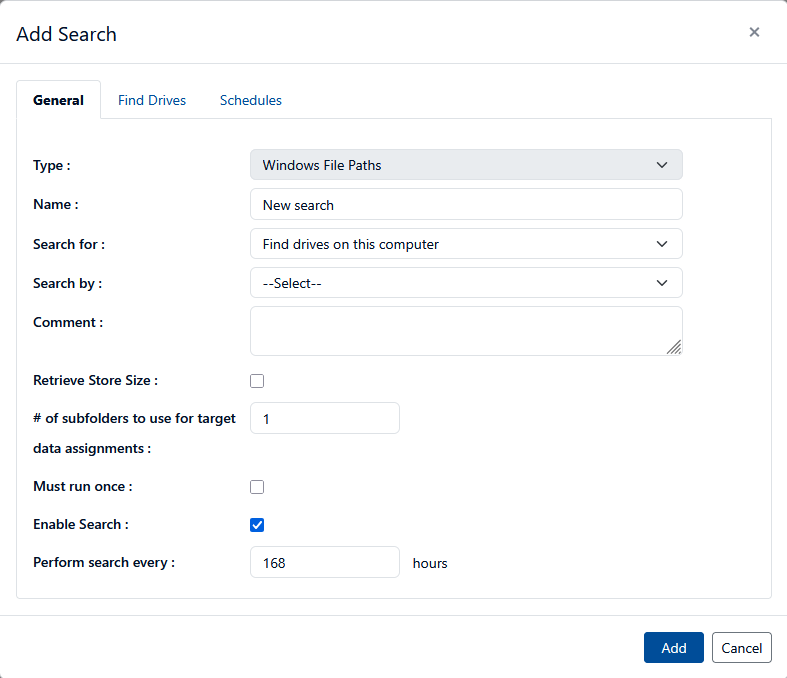Expand the Type dropdown
Screen dimensions: 787x678
[466, 165]
